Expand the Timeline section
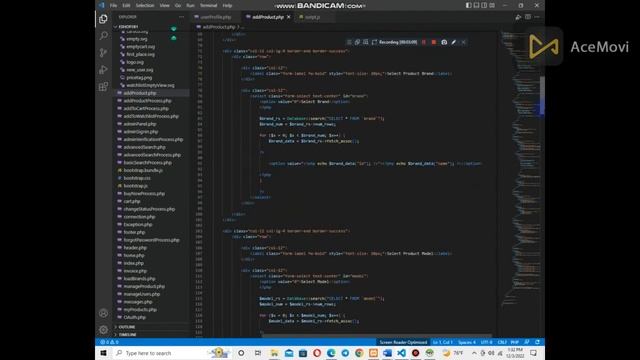The width and height of the screenshot is (640, 360). pyautogui.click(x=127, y=335)
